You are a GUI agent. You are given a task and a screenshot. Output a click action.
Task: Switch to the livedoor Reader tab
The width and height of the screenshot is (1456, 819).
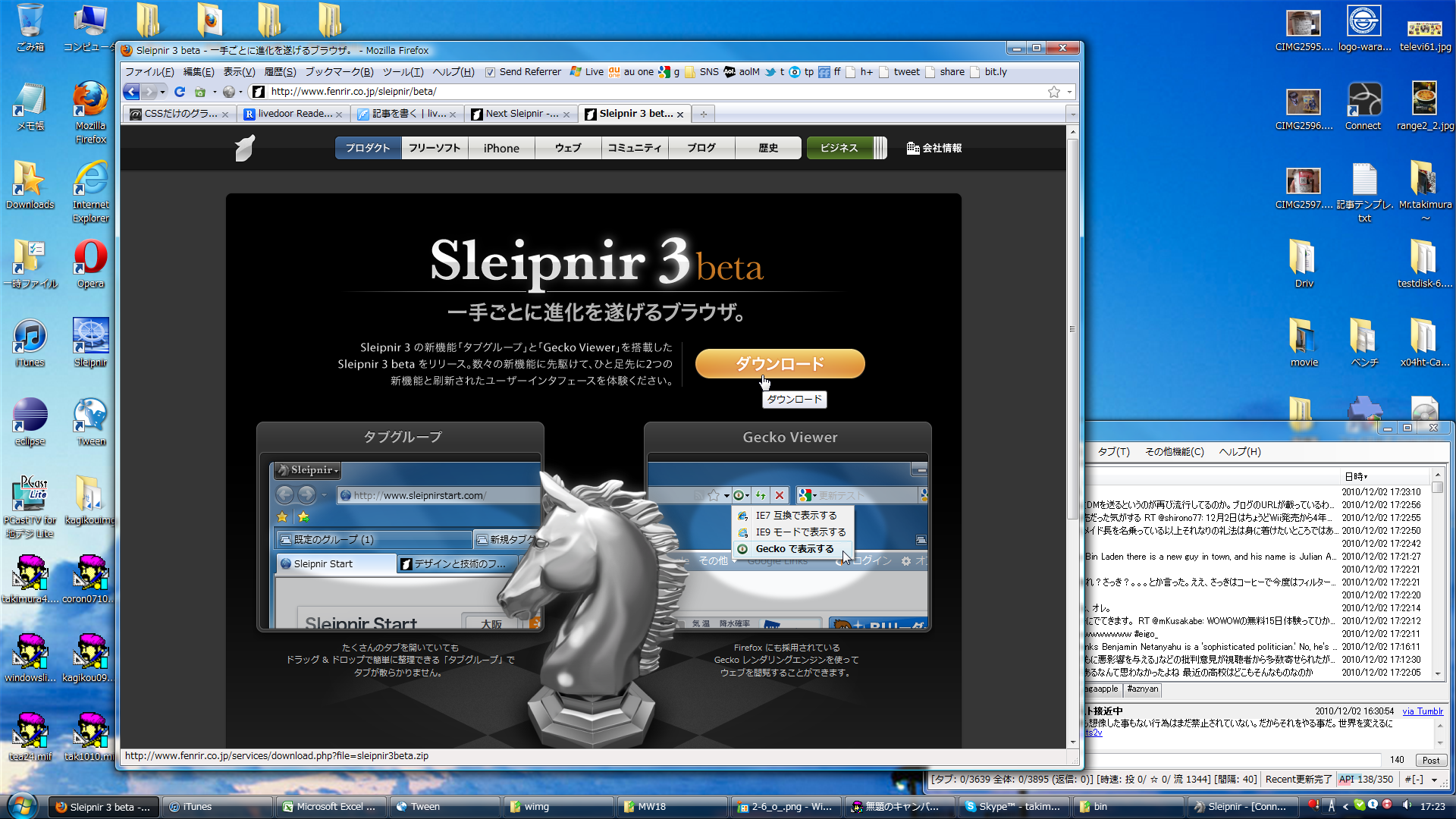pyautogui.click(x=293, y=114)
